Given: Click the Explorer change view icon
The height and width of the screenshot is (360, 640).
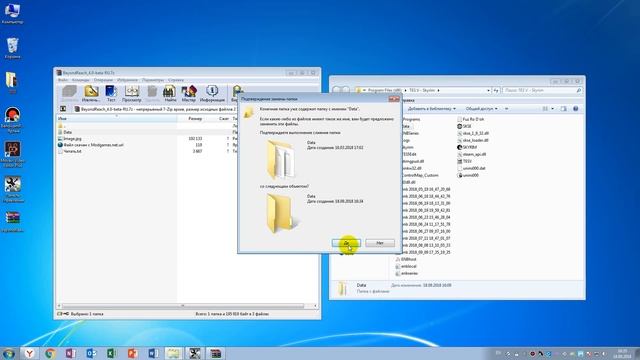Looking at the screenshot, I should pyautogui.click(x=545, y=109).
